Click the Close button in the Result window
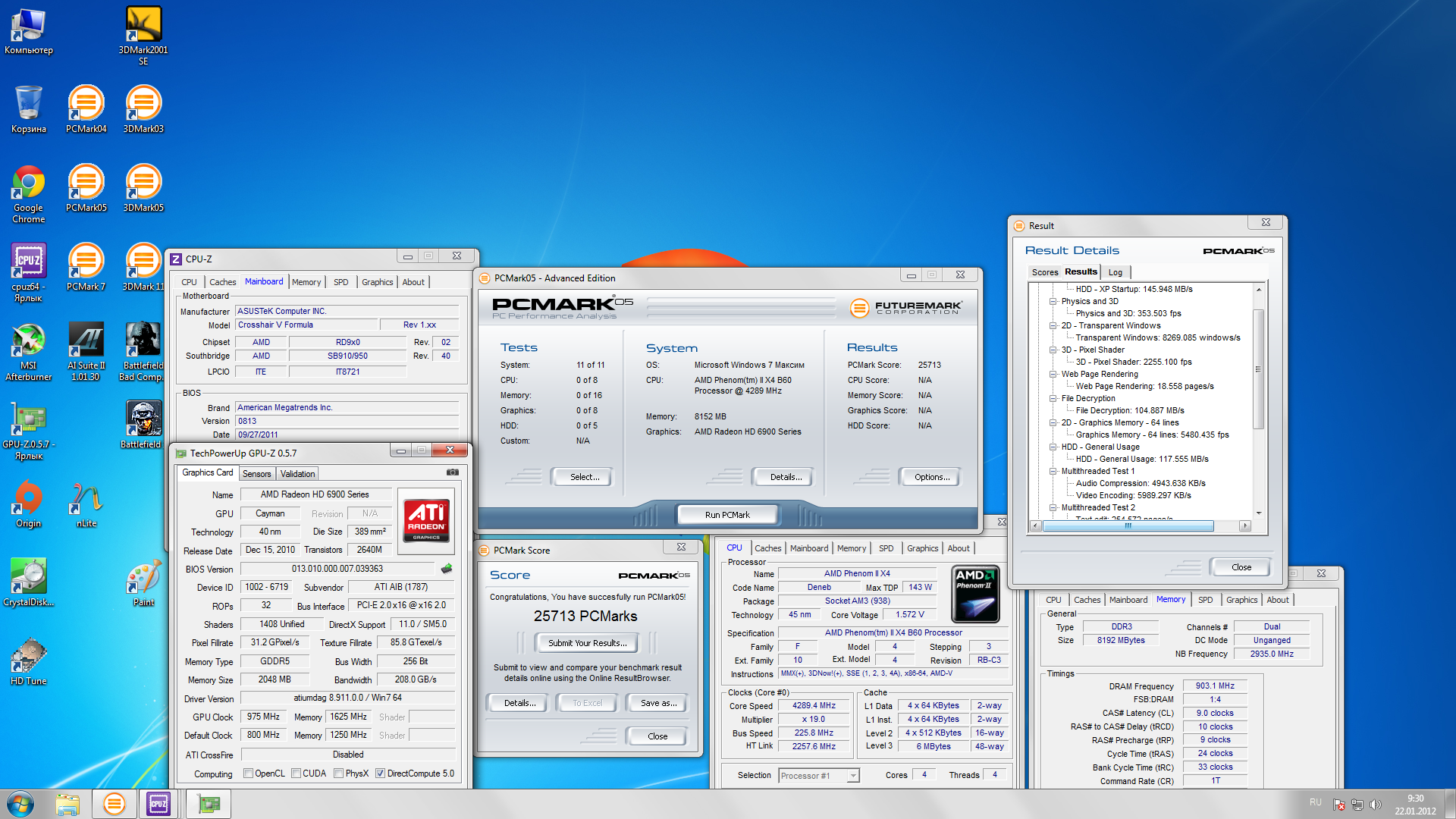The height and width of the screenshot is (819, 1456). click(x=1241, y=567)
